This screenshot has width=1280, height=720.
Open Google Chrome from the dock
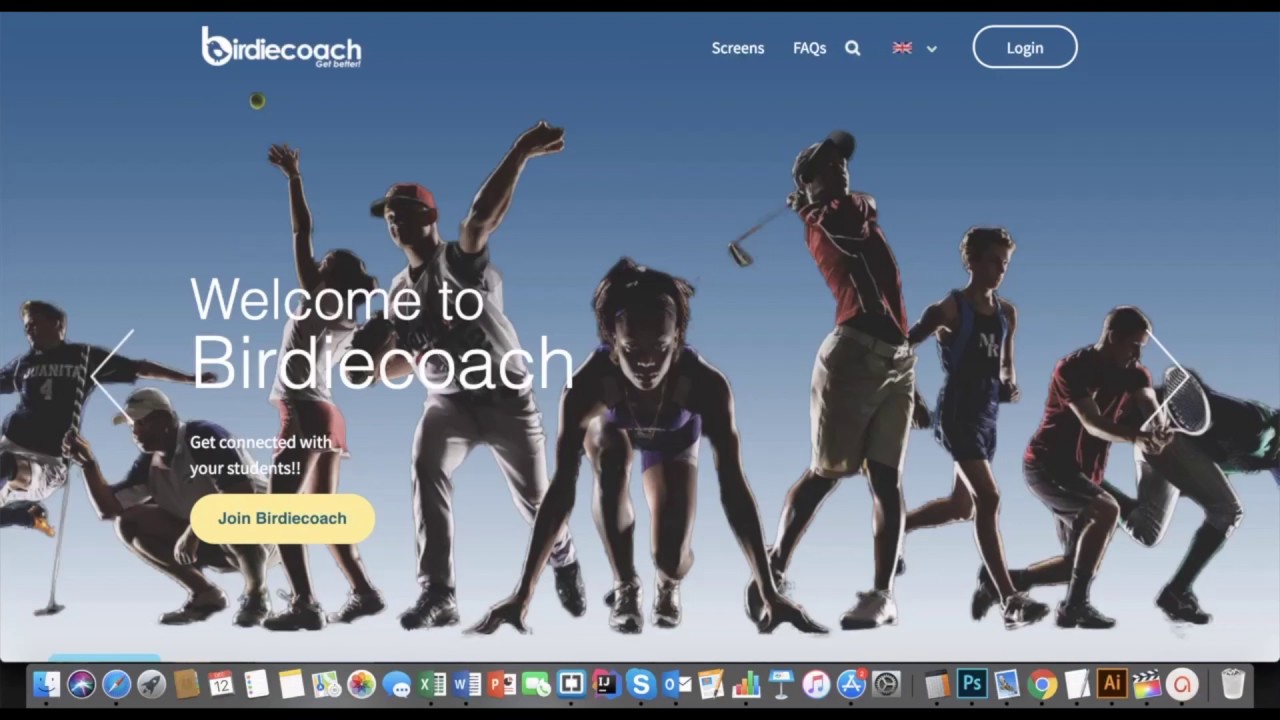(x=1042, y=684)
